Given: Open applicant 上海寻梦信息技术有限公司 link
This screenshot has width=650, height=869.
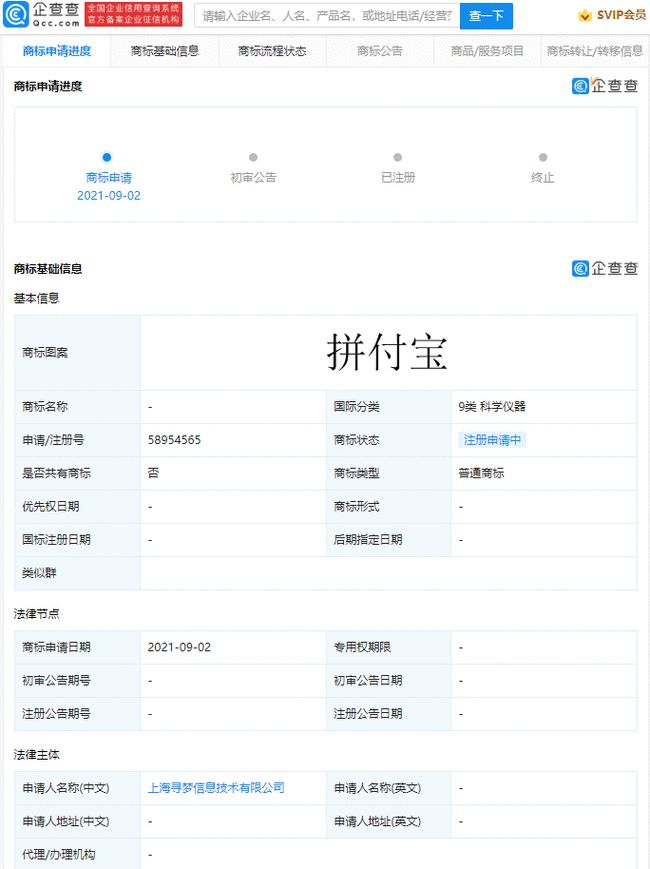Looking at the screenshot, I should (x=216, y=788).
